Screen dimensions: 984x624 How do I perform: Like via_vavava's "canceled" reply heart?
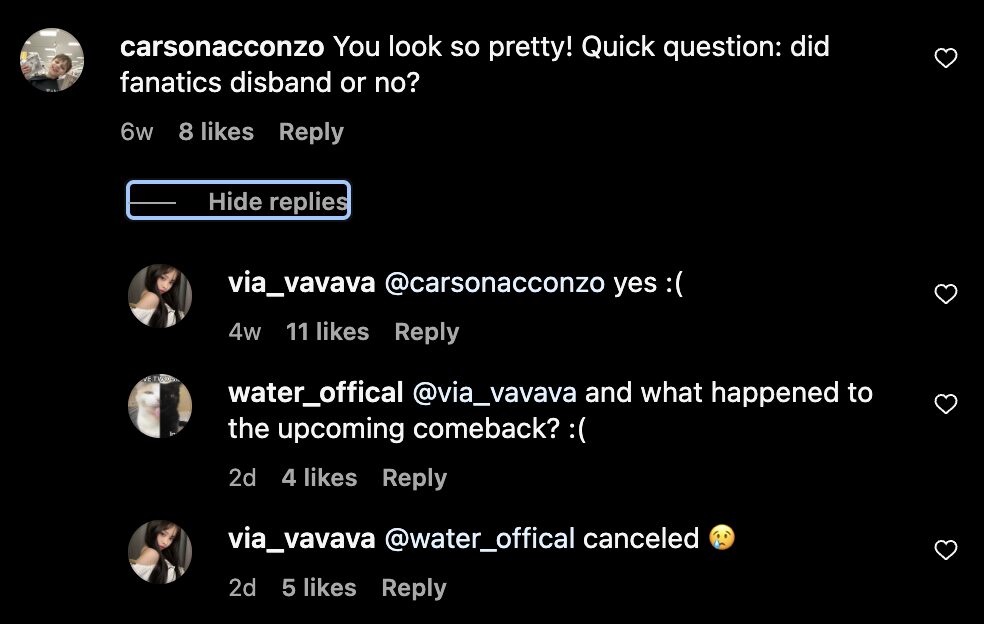click(945, 550)
